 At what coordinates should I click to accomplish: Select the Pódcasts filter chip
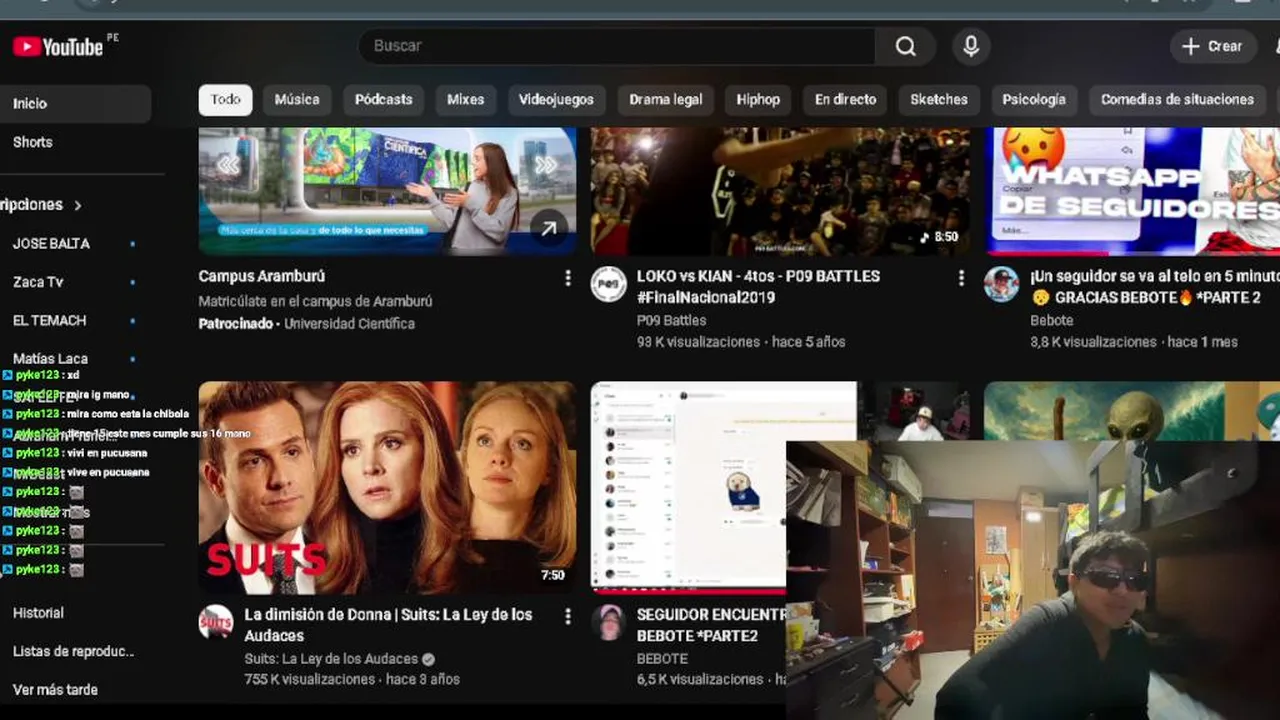click(x=383, y=99)
